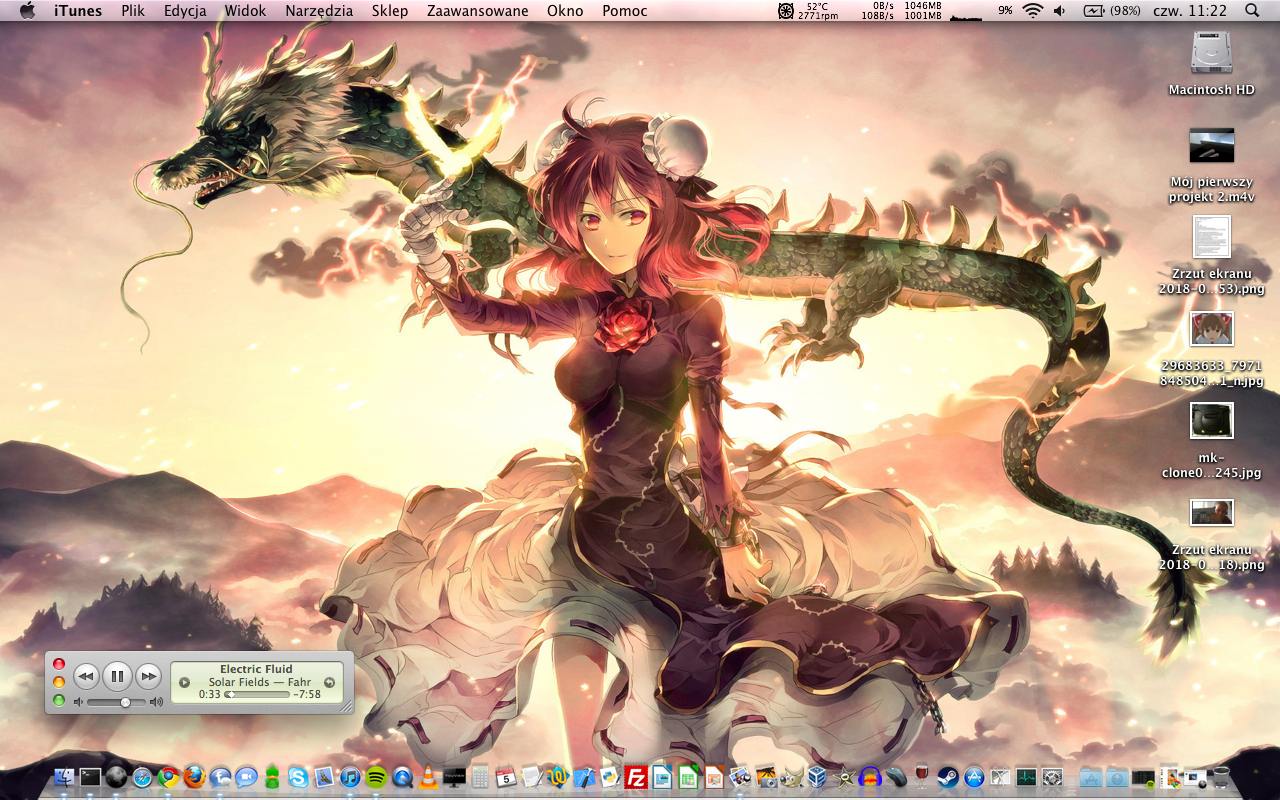Viewport: 1280px width, 800px height.
Task: Click the volume icon in the menu bar
Action: (x=1060, y=10)
